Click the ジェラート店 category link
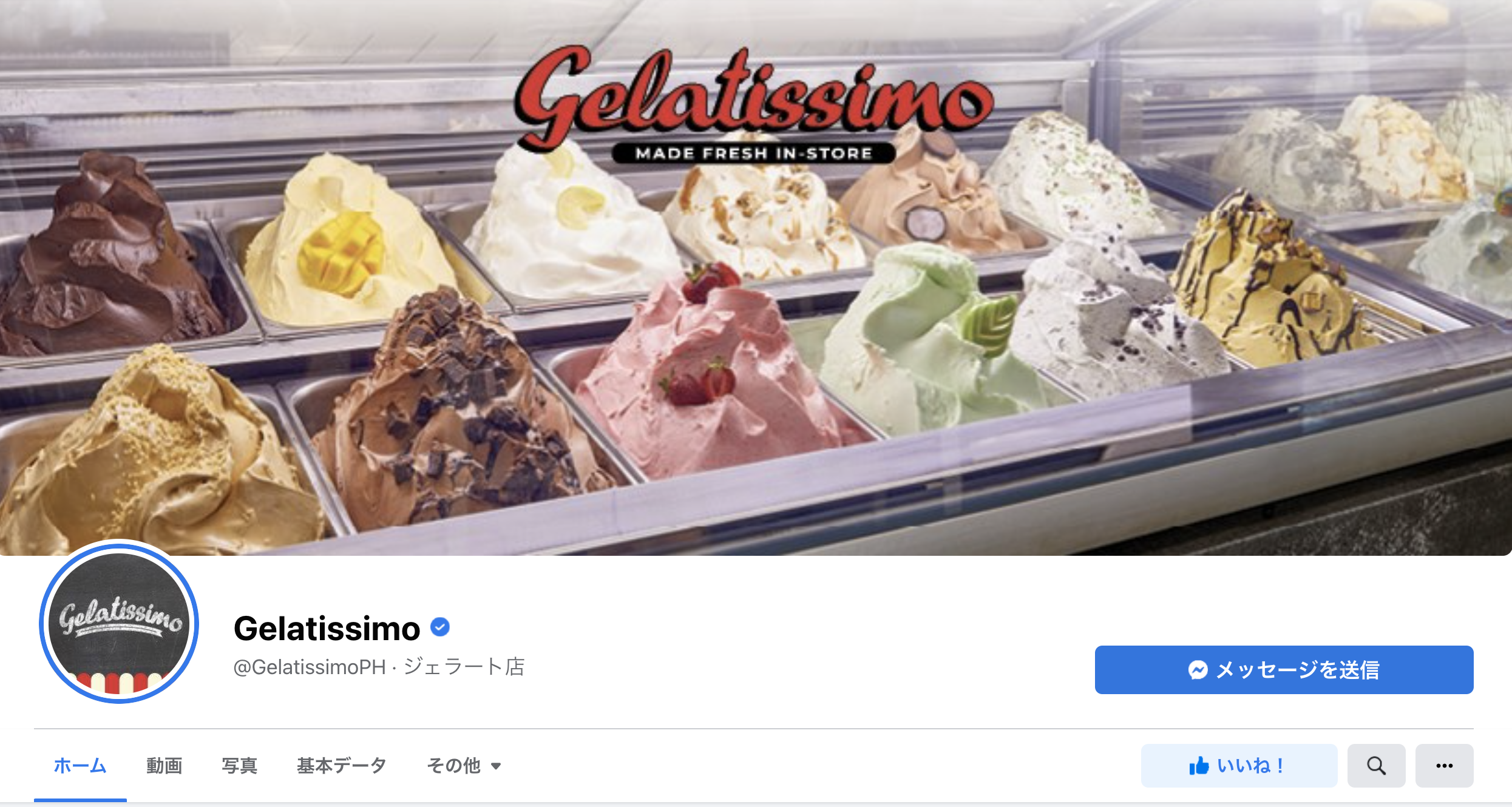The width and height of the screenshot is (1512, 807). pos(464,667)
